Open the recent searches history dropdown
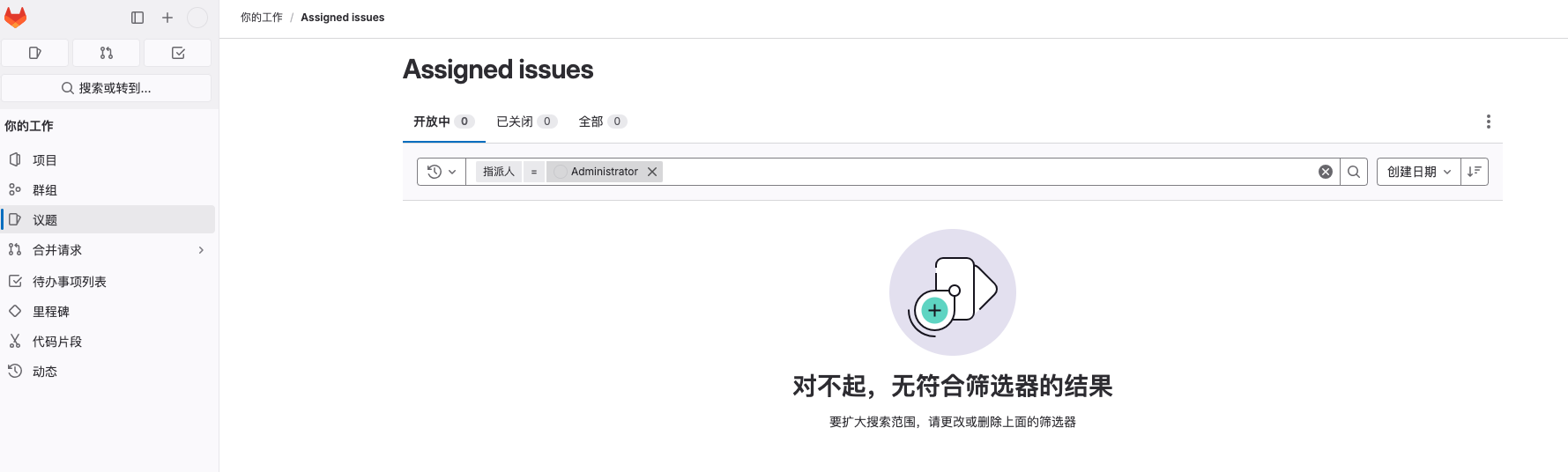1568x472 pixels. pos(442,172)
